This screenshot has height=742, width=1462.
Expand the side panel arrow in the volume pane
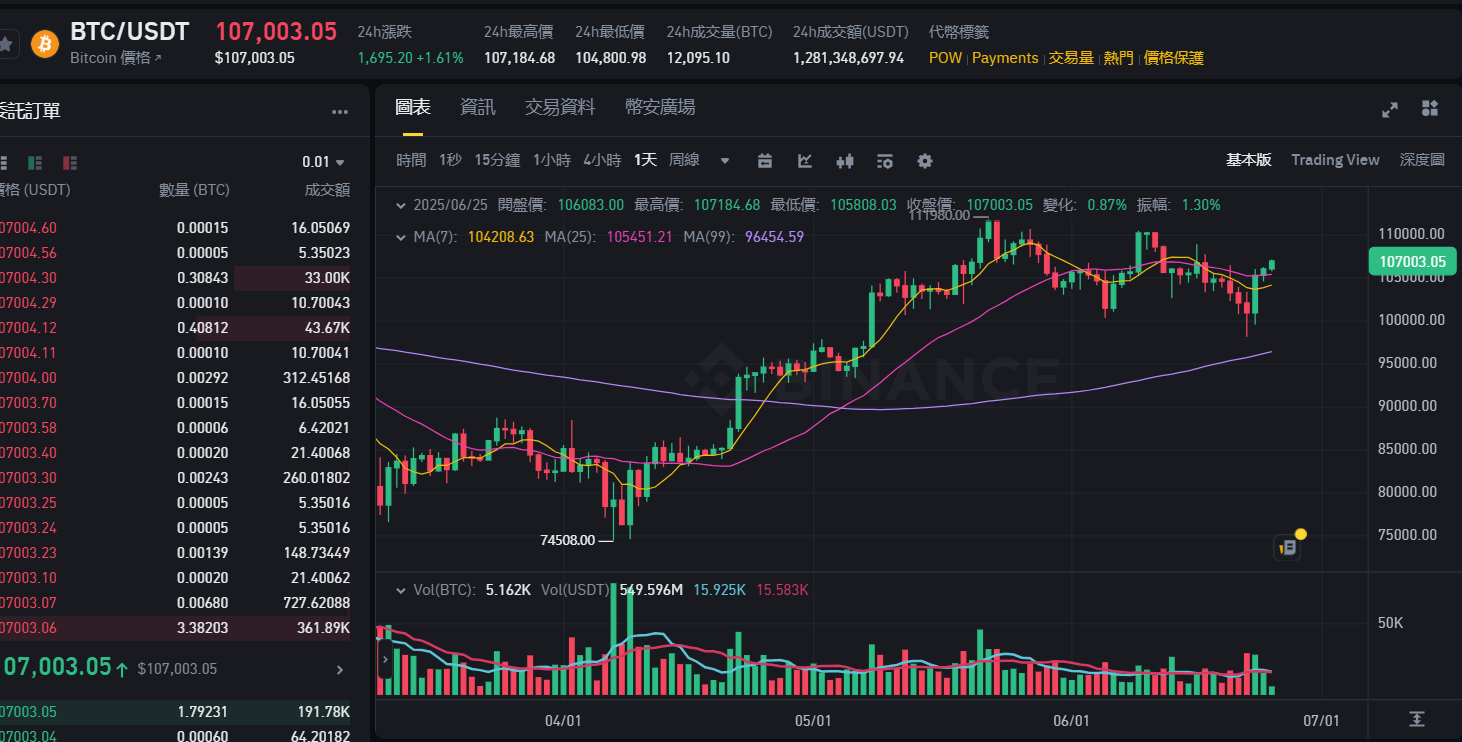click(x=385, y=659)
